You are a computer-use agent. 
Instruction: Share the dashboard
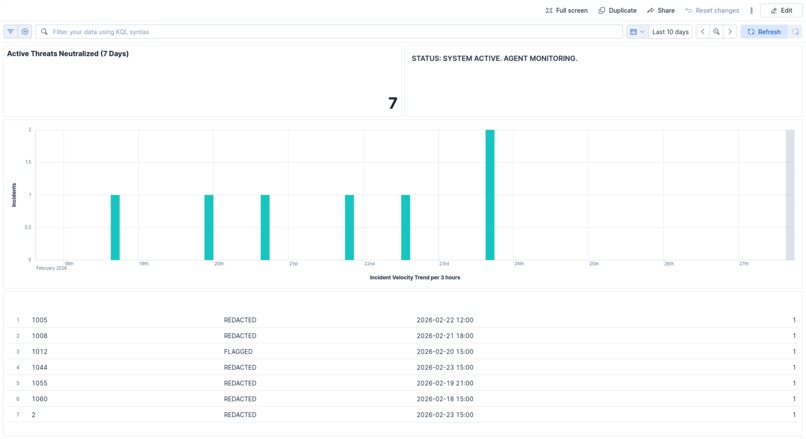pyautogui.click(x=661, y=10)
